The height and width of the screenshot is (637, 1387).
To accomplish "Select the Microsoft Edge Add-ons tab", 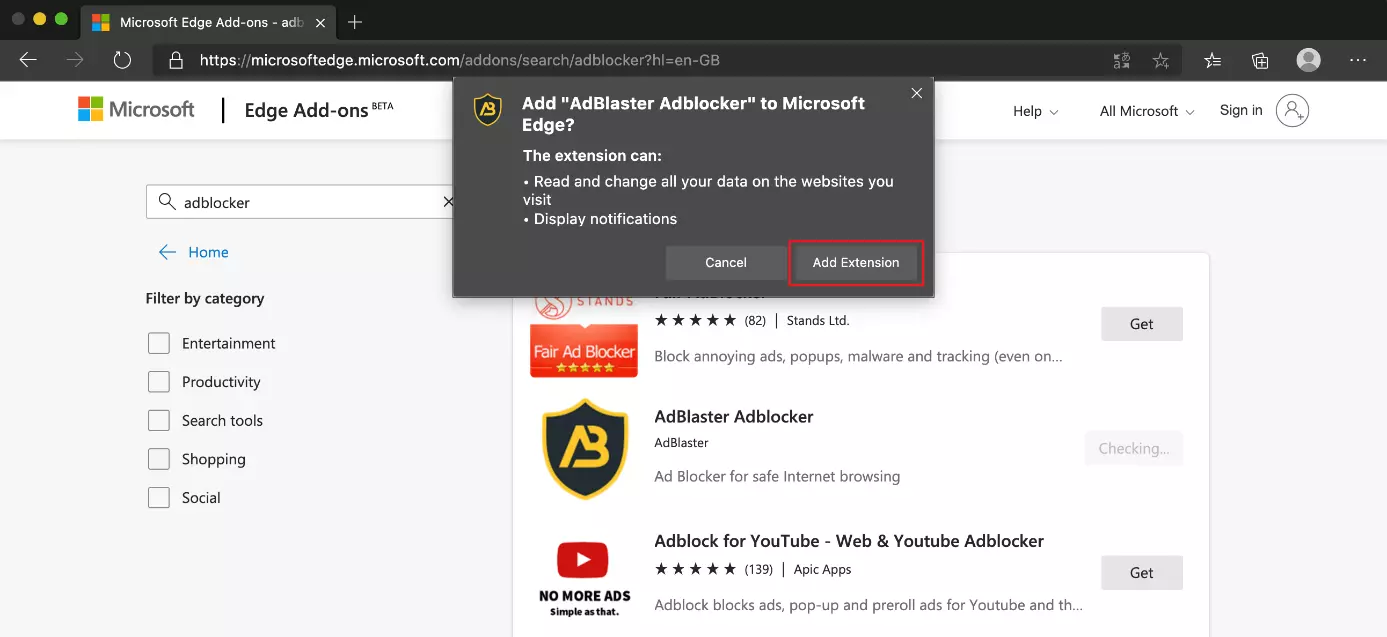I will coord(200,22).
